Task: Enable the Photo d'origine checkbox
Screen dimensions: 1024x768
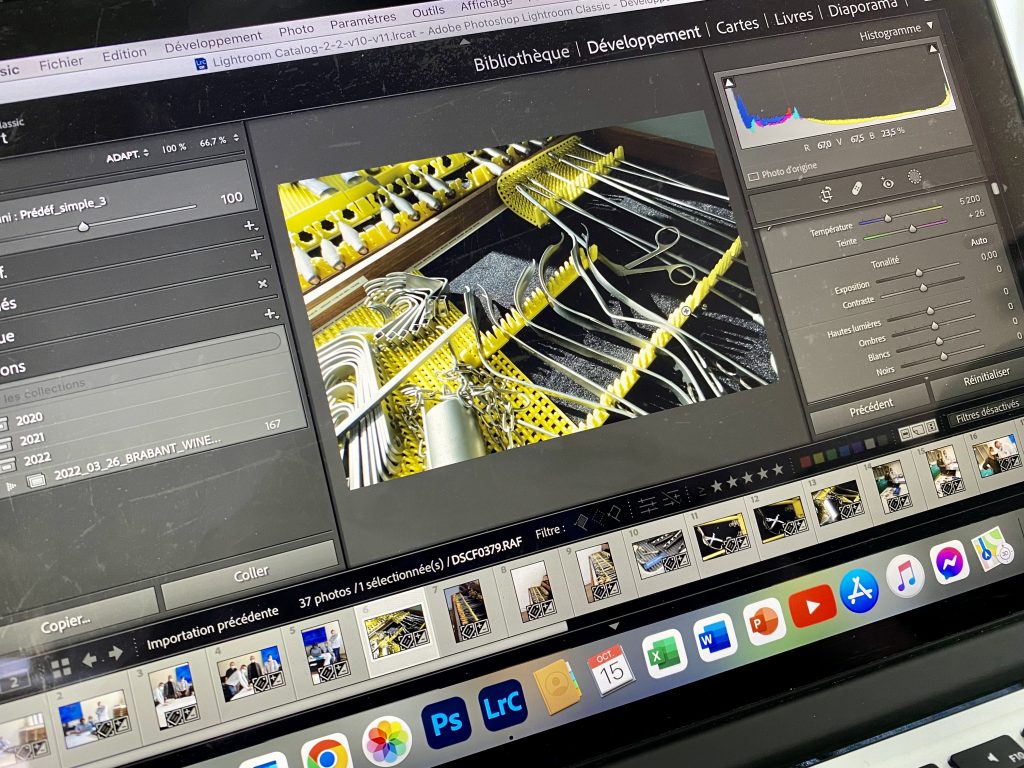Action: (x=753, y=176)
